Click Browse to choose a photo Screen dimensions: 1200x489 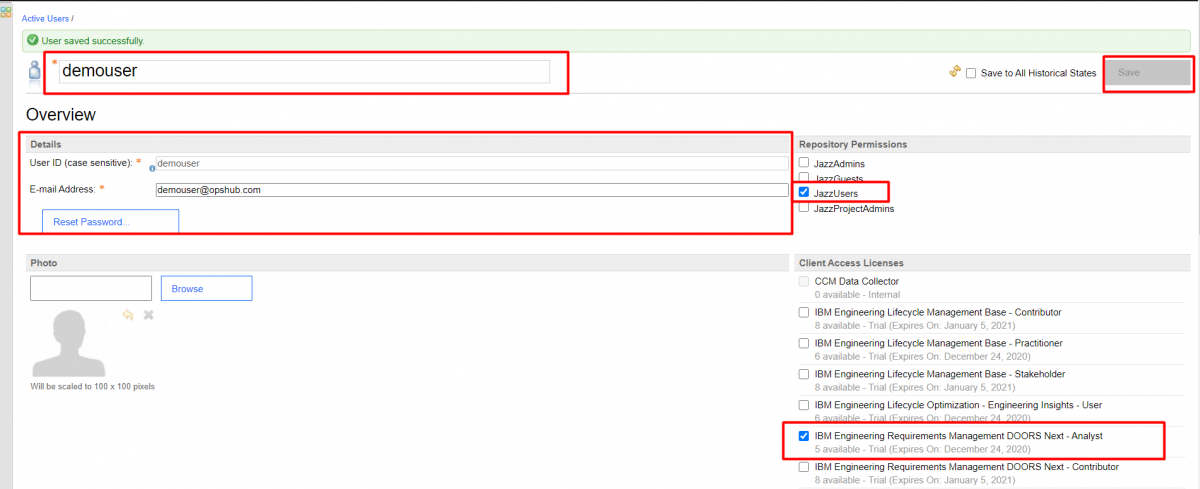point(206,288)
